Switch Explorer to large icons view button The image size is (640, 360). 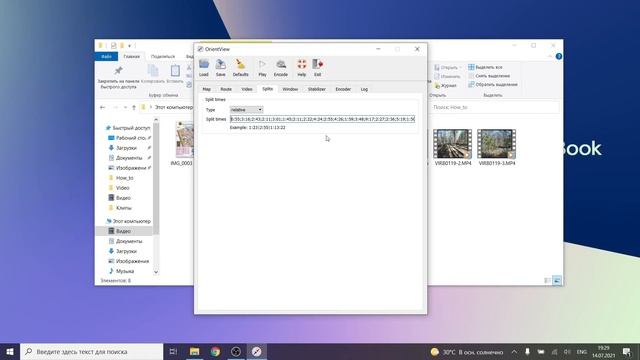click(557, 280)
